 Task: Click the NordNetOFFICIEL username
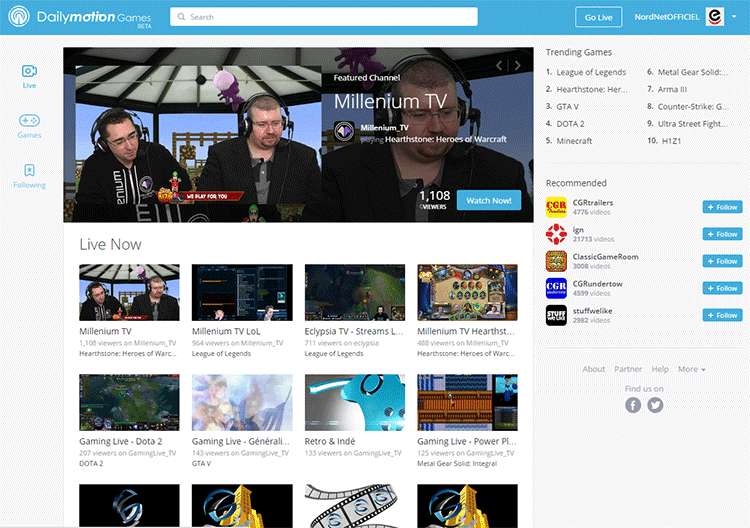(667, 17)
